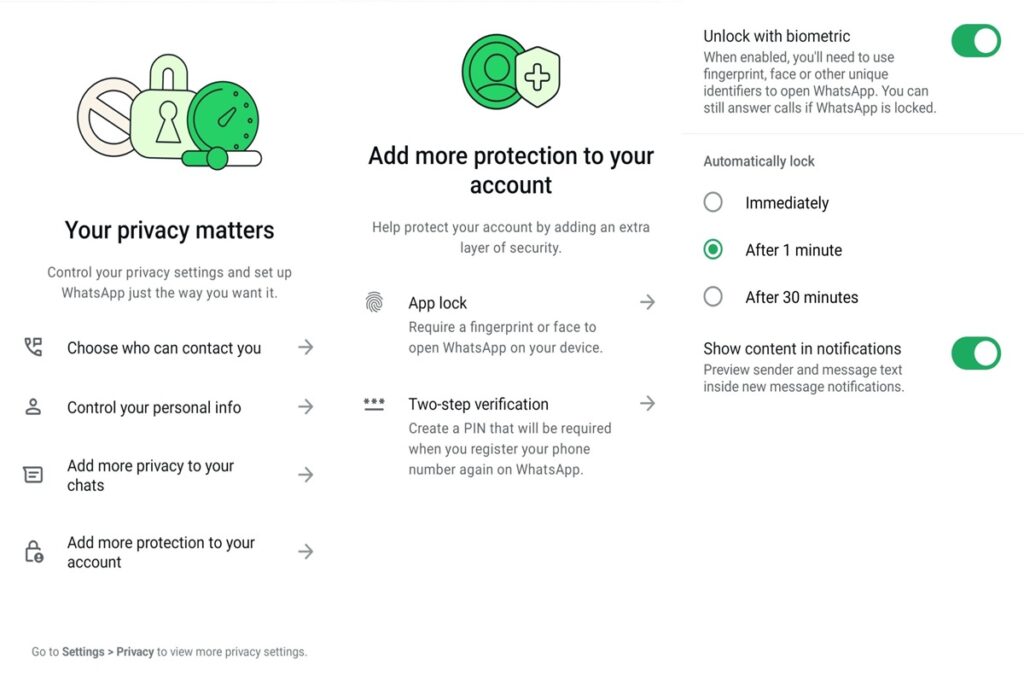The height and width of the screenshot is (683, 1024).
Task: Choose the After 1 minute option
Action: 773,249
